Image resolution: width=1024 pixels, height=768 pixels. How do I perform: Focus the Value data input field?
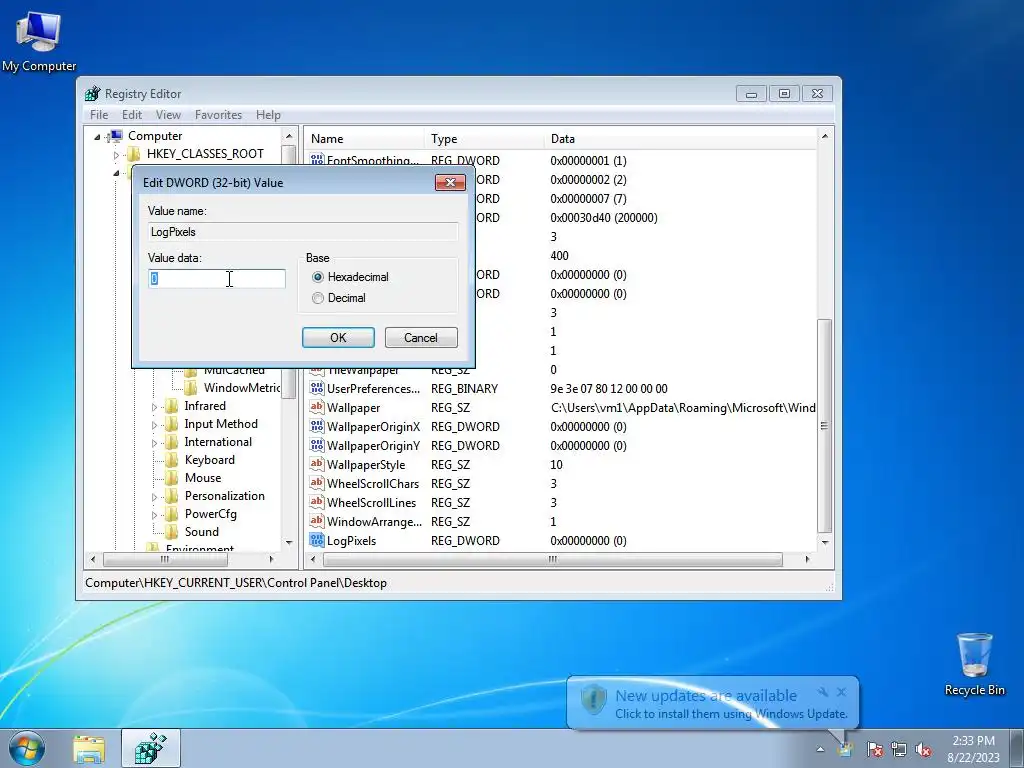click(217, 278)
